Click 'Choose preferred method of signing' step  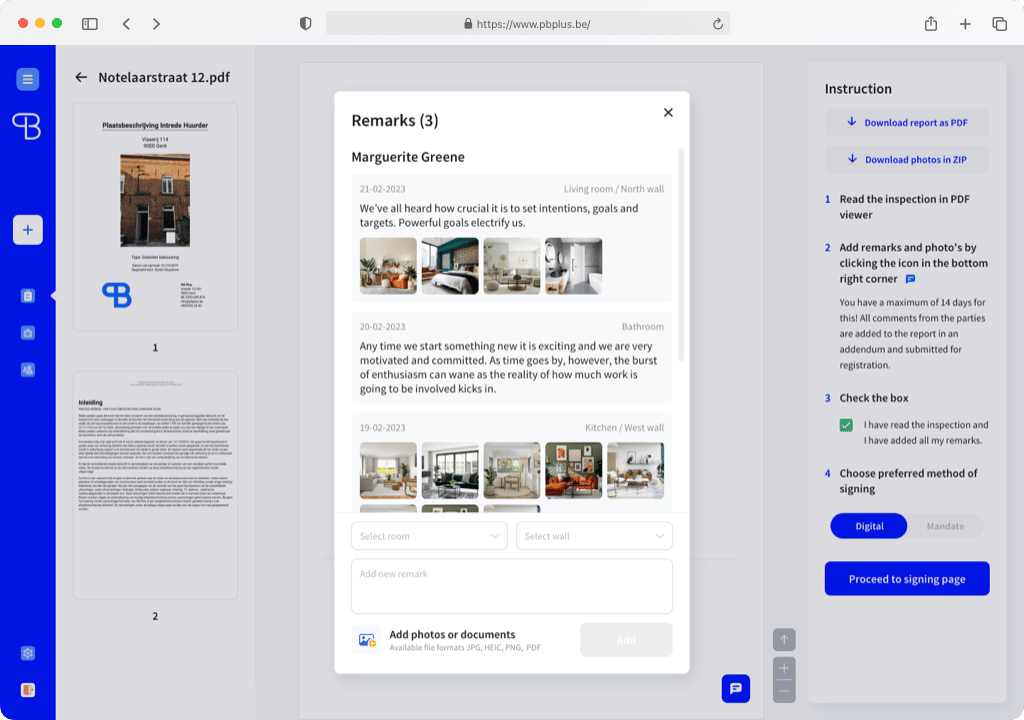click(908, 481)
